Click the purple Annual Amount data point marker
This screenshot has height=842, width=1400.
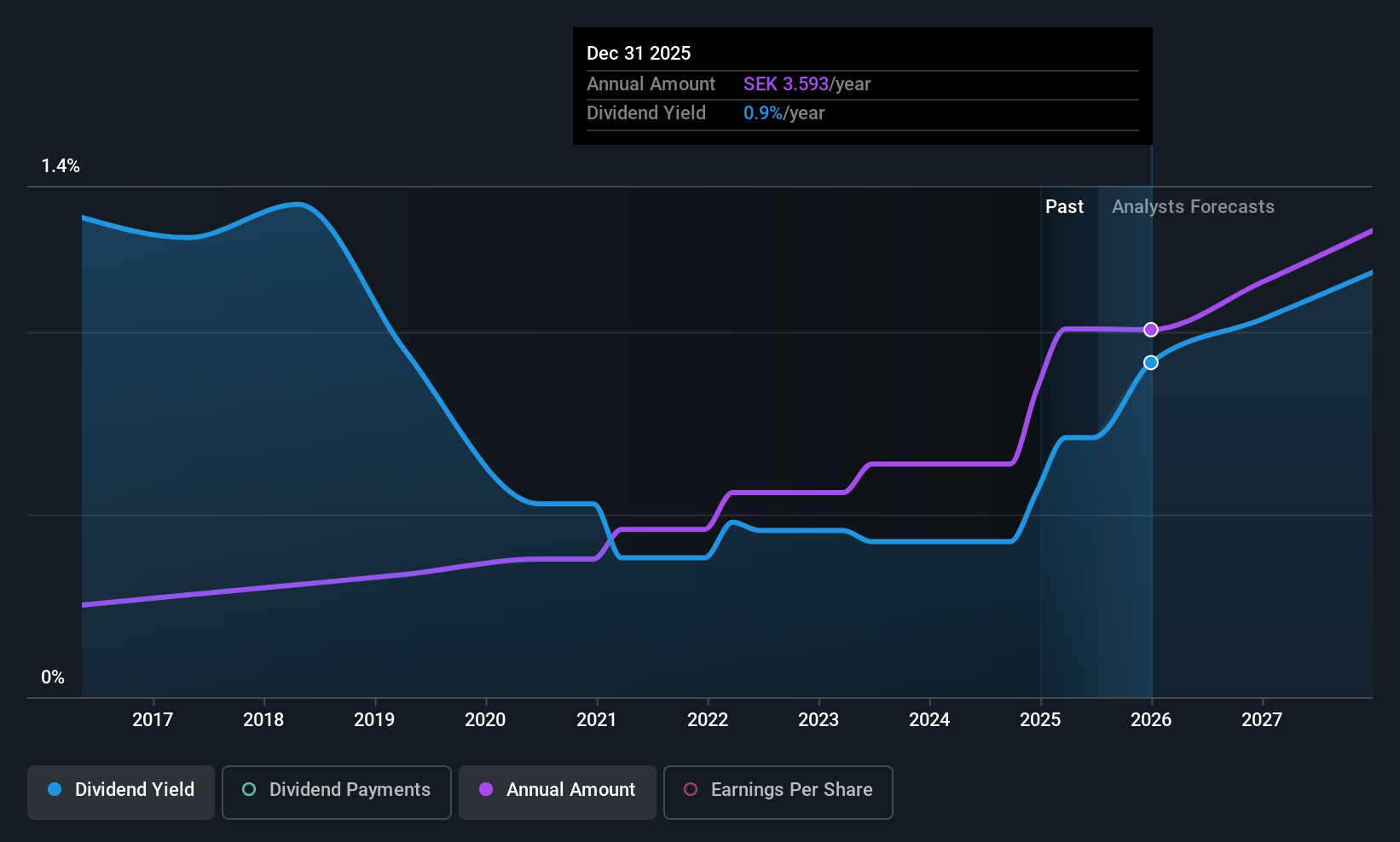(x=1151, y=330)
